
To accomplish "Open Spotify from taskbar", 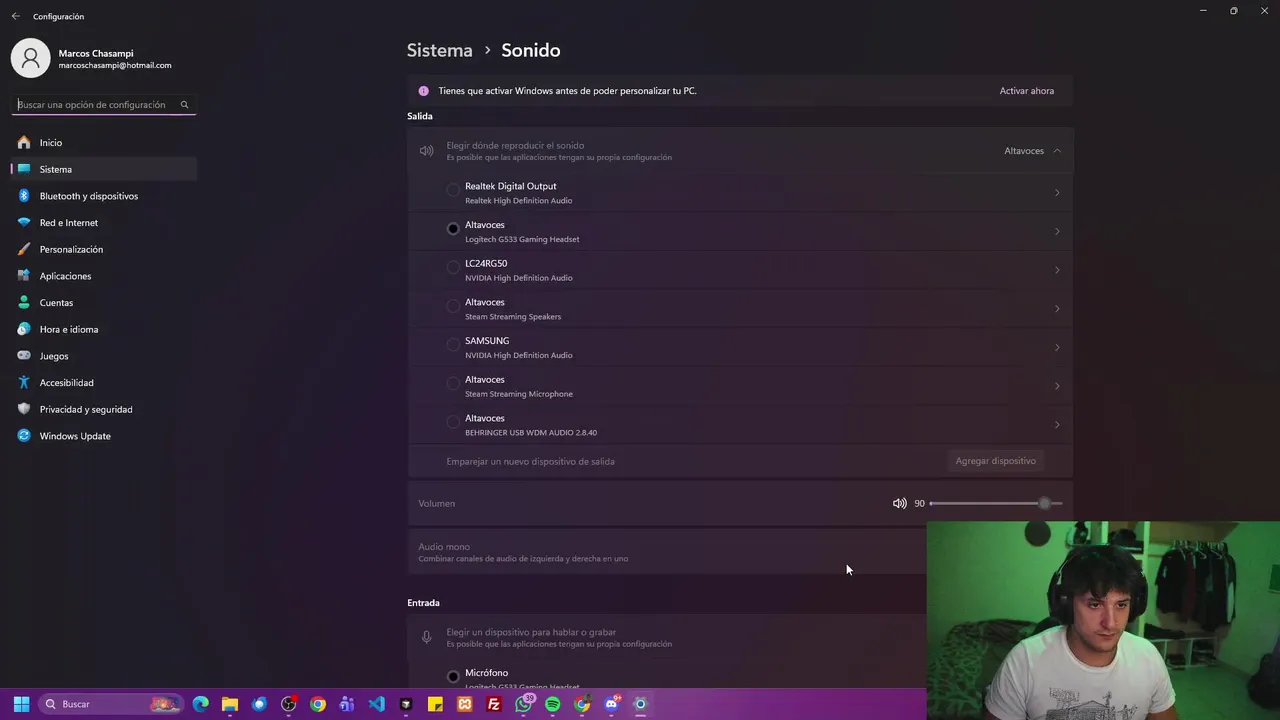I will click(553, 704).
